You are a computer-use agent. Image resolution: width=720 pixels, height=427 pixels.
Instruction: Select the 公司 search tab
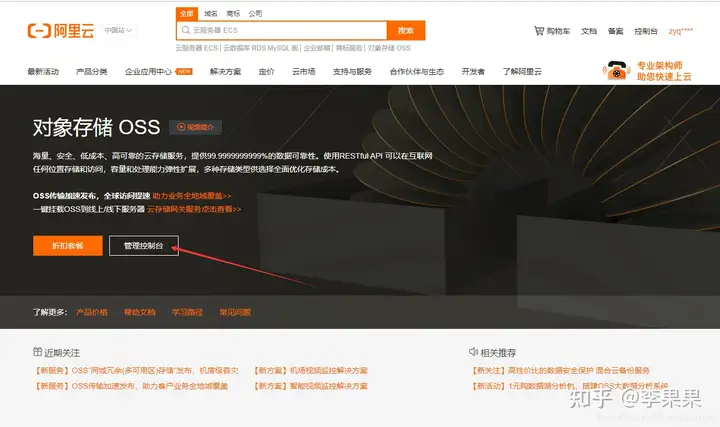[255, 14]
